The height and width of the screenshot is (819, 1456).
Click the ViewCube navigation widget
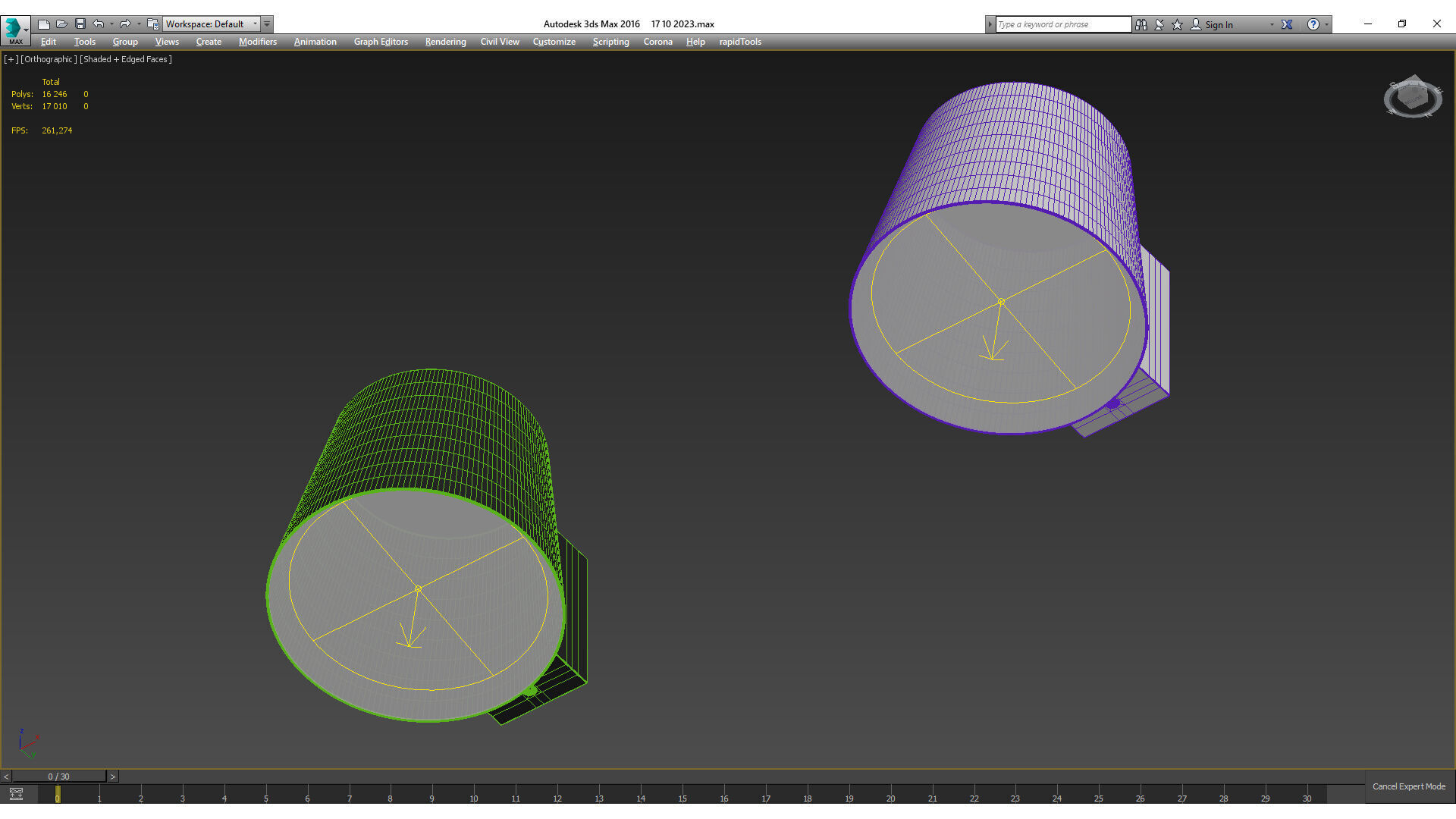tap(1412, 98)
